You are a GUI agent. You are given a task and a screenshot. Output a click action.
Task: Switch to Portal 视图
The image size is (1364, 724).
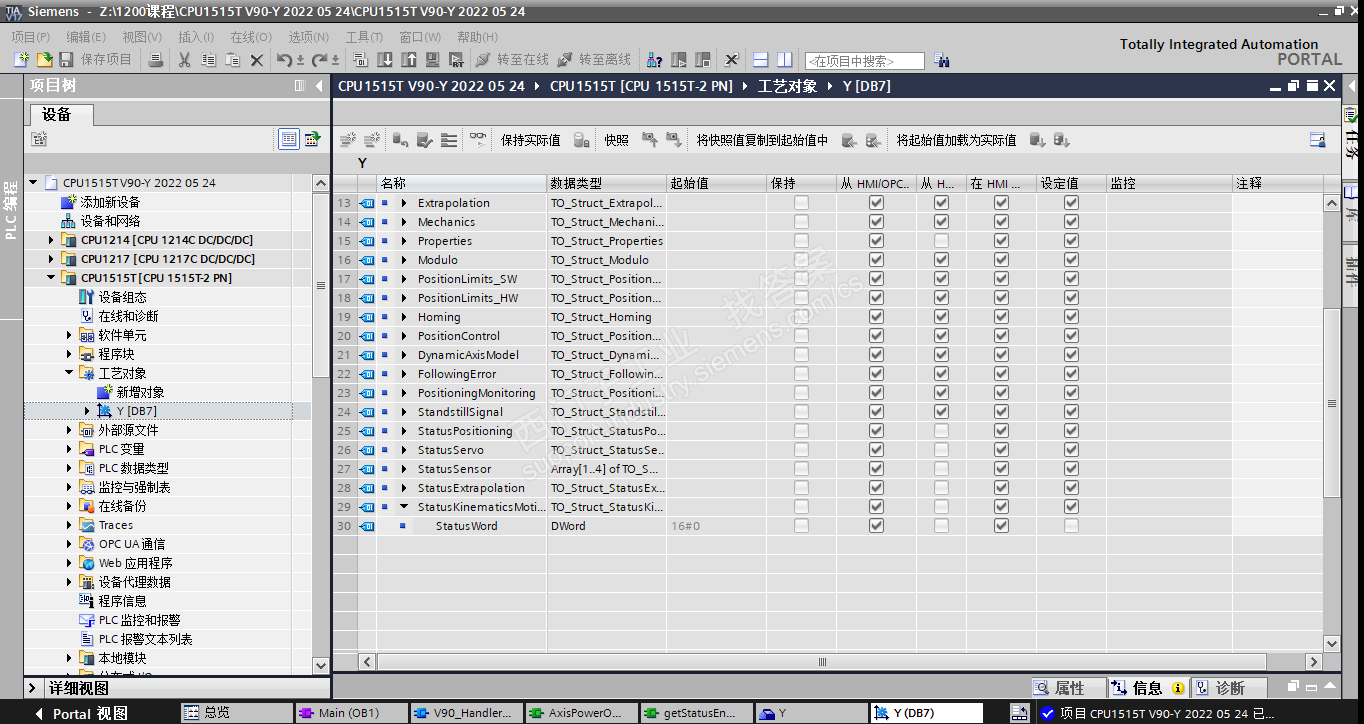[x=82, y=713]
